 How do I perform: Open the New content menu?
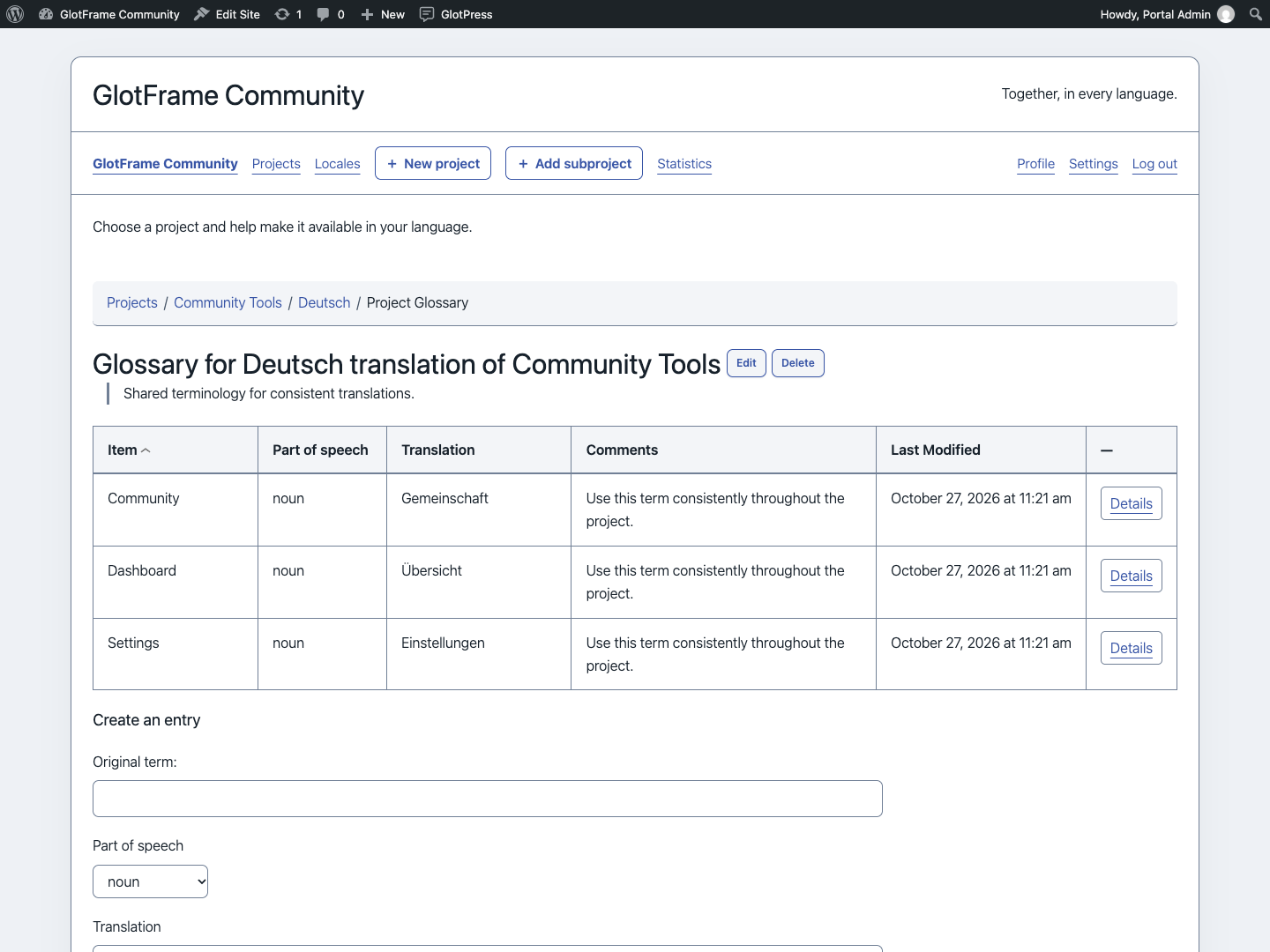click(x=383, y=14)
